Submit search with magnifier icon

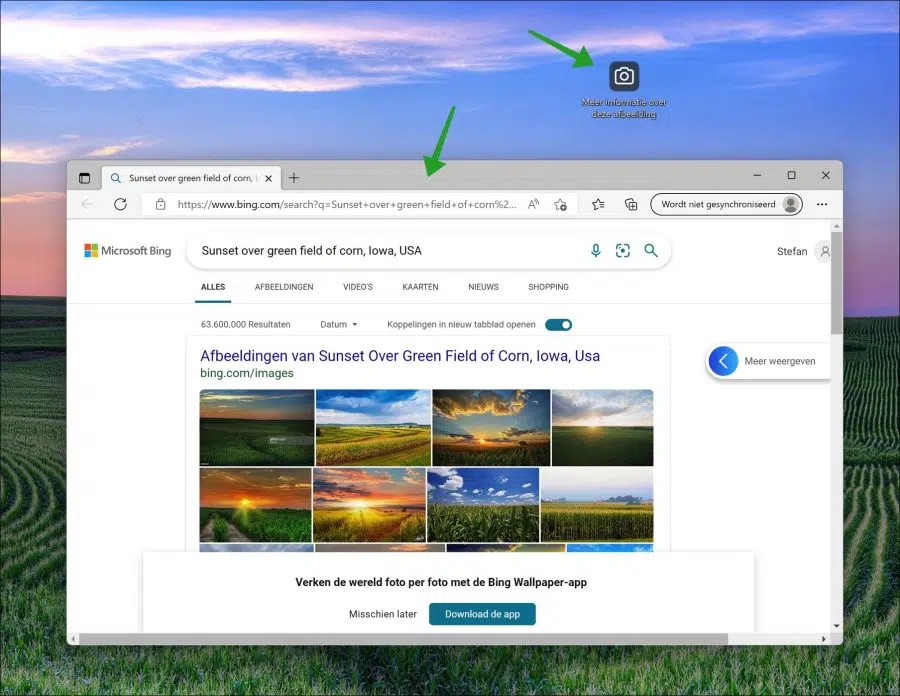click(651, 251)
